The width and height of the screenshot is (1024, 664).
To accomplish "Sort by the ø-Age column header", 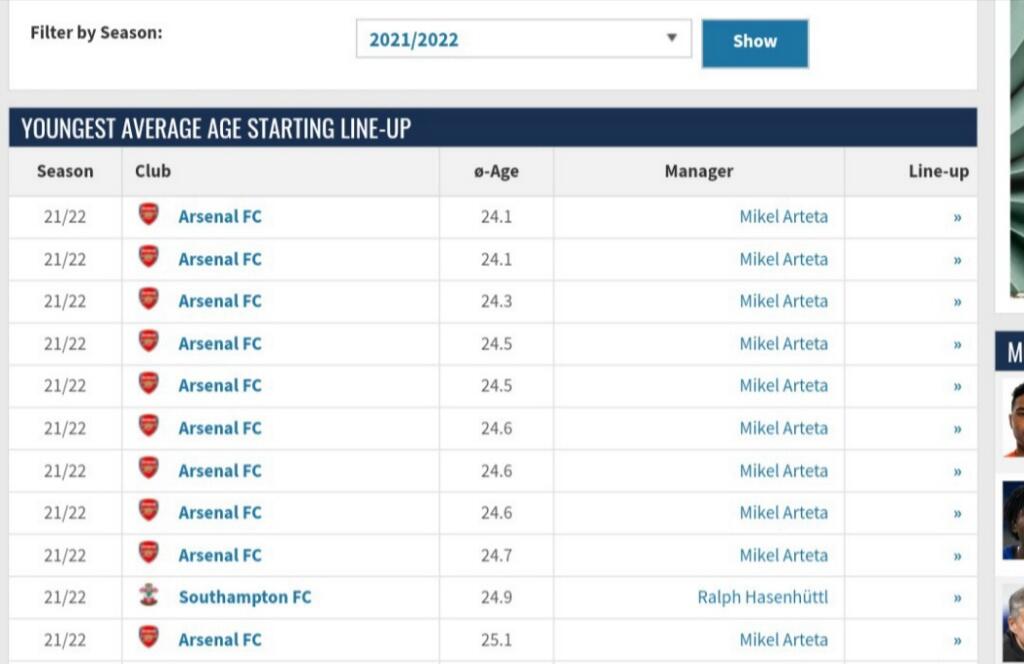I will 496,171.
